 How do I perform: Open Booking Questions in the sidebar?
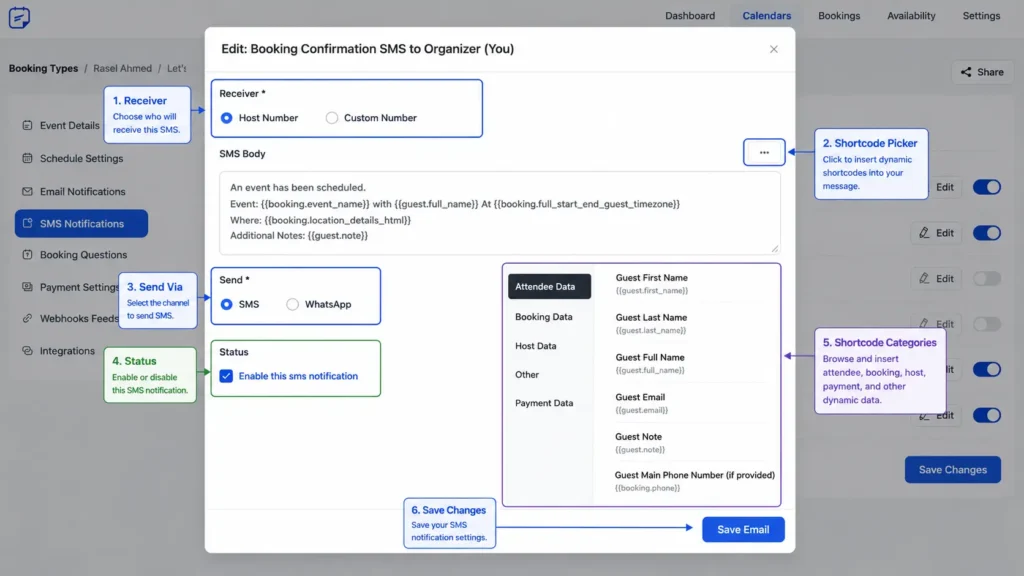point(81,255)
